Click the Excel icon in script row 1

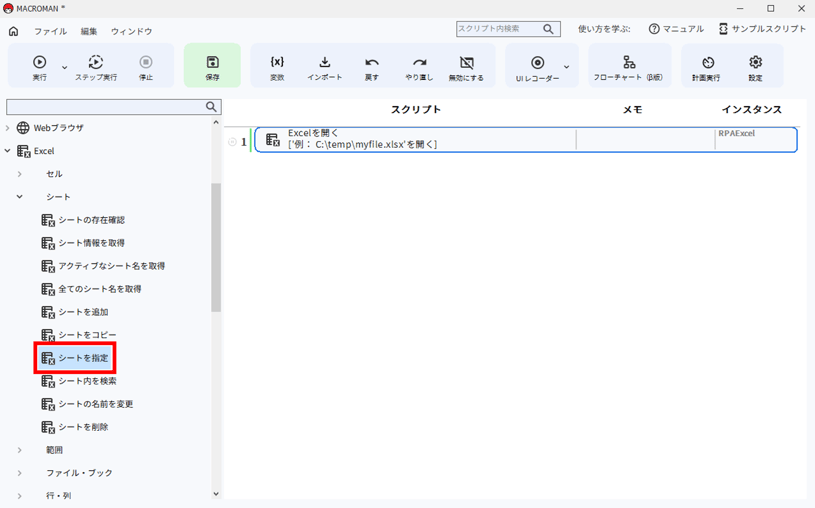(x=272, y=139)
